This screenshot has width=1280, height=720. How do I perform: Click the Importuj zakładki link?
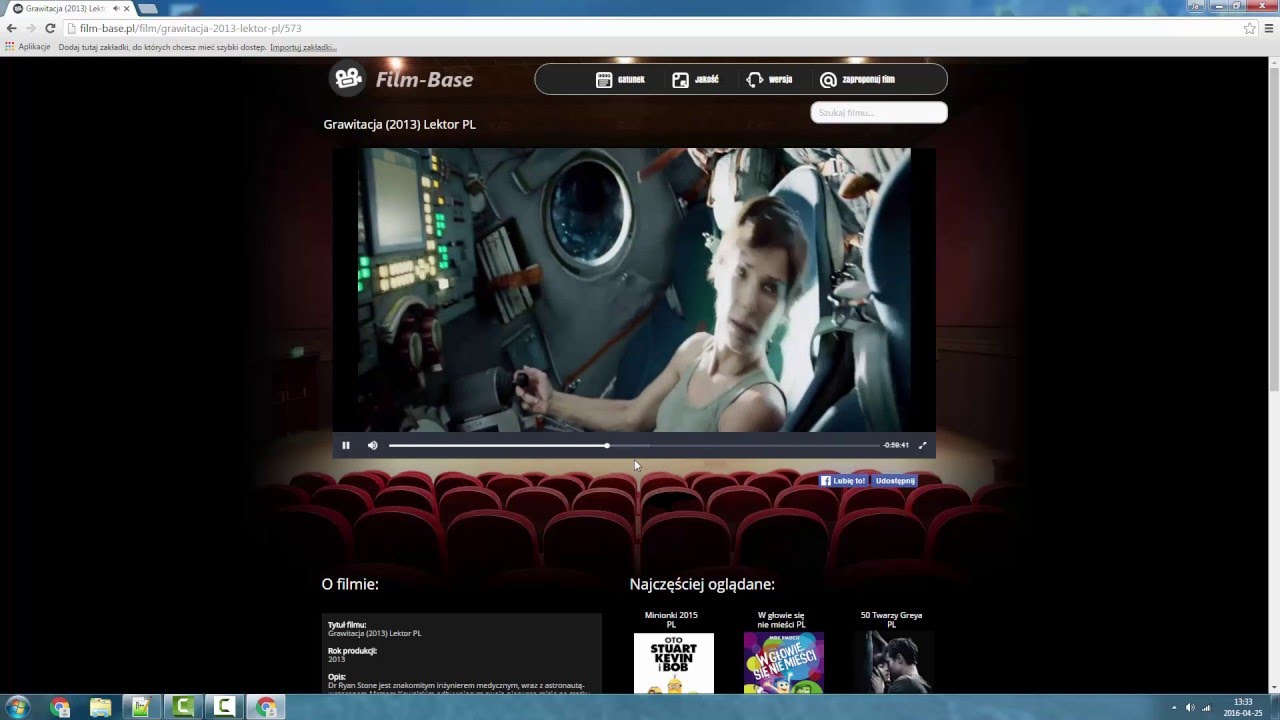pyautogui.click(x=303, y=47)
